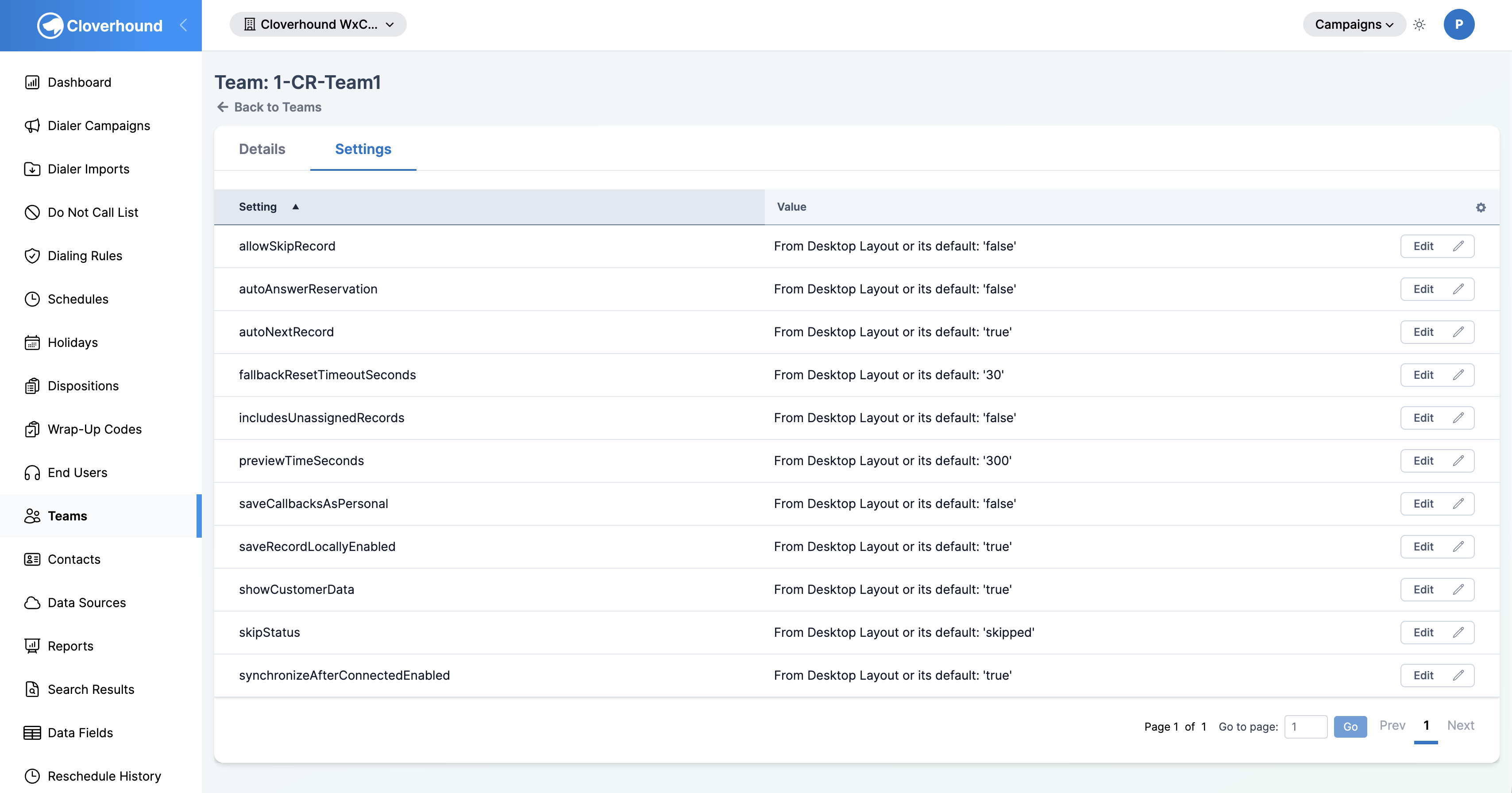Click the Dialing Rules shield icon
The image size is (1512, 793).
[32, 256]
